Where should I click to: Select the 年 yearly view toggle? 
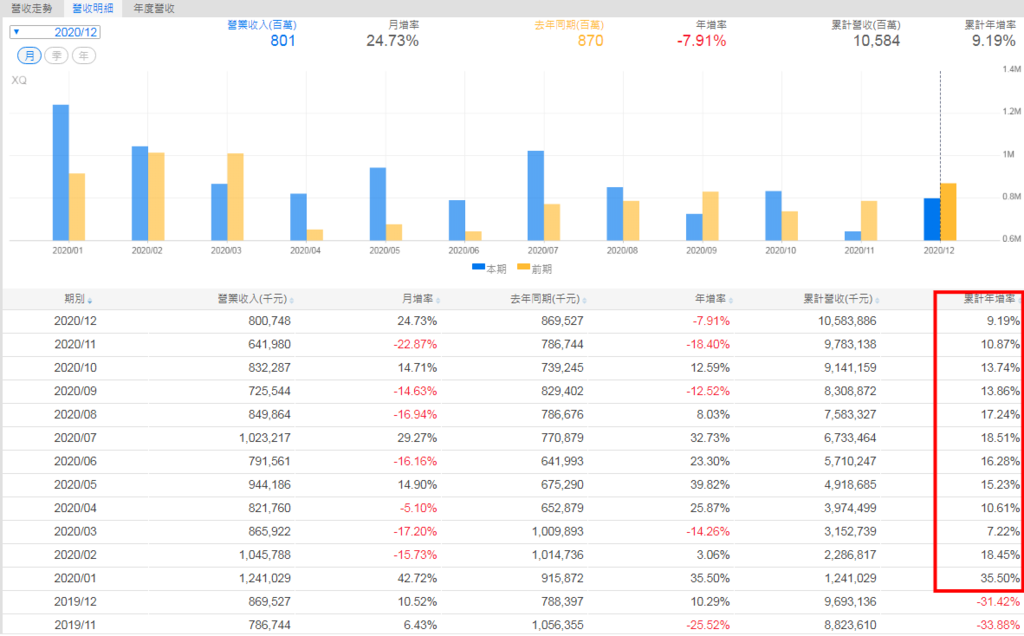click(84, 56)
